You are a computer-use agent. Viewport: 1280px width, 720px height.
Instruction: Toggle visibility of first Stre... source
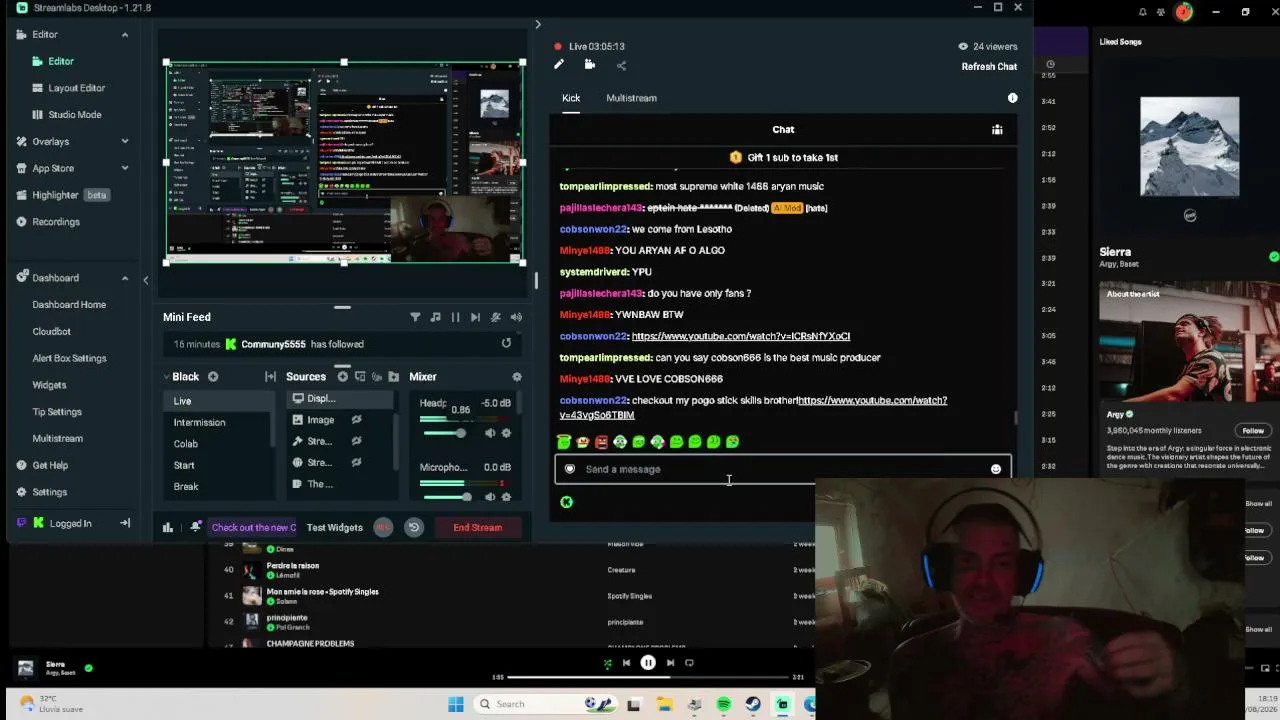[356, 441]
